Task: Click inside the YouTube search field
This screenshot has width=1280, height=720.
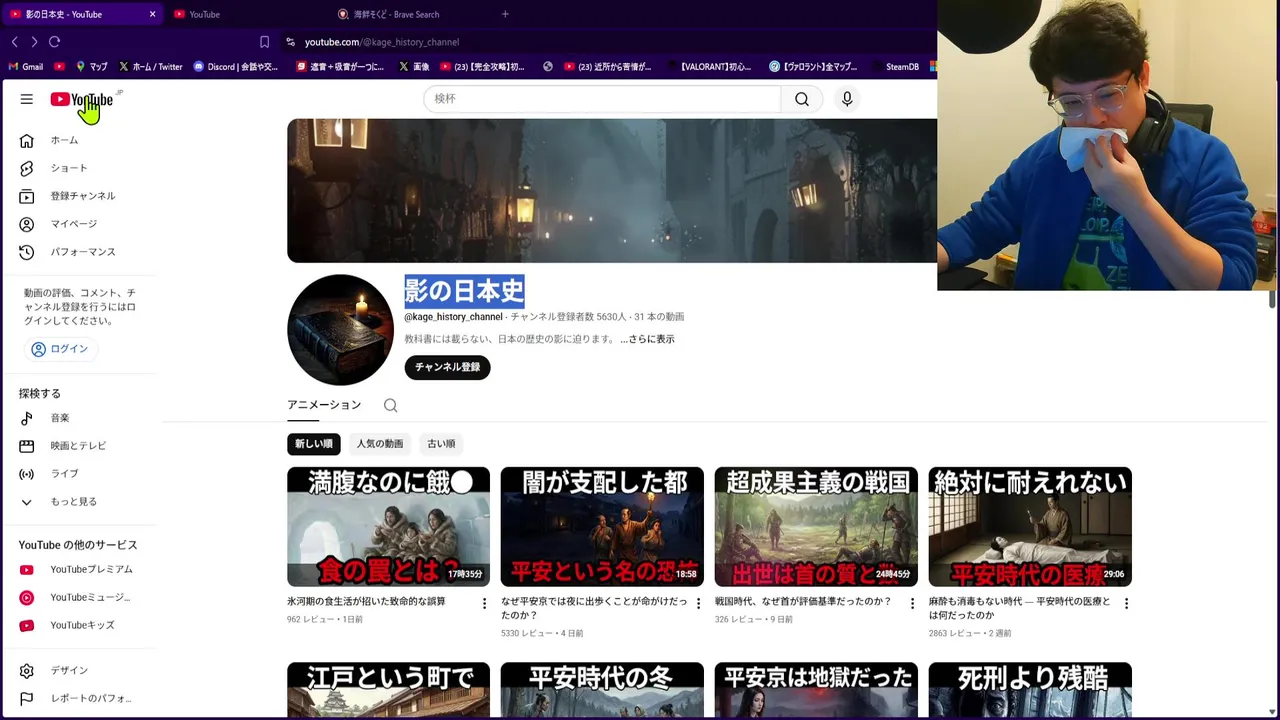Action: (x=602, y=99)
